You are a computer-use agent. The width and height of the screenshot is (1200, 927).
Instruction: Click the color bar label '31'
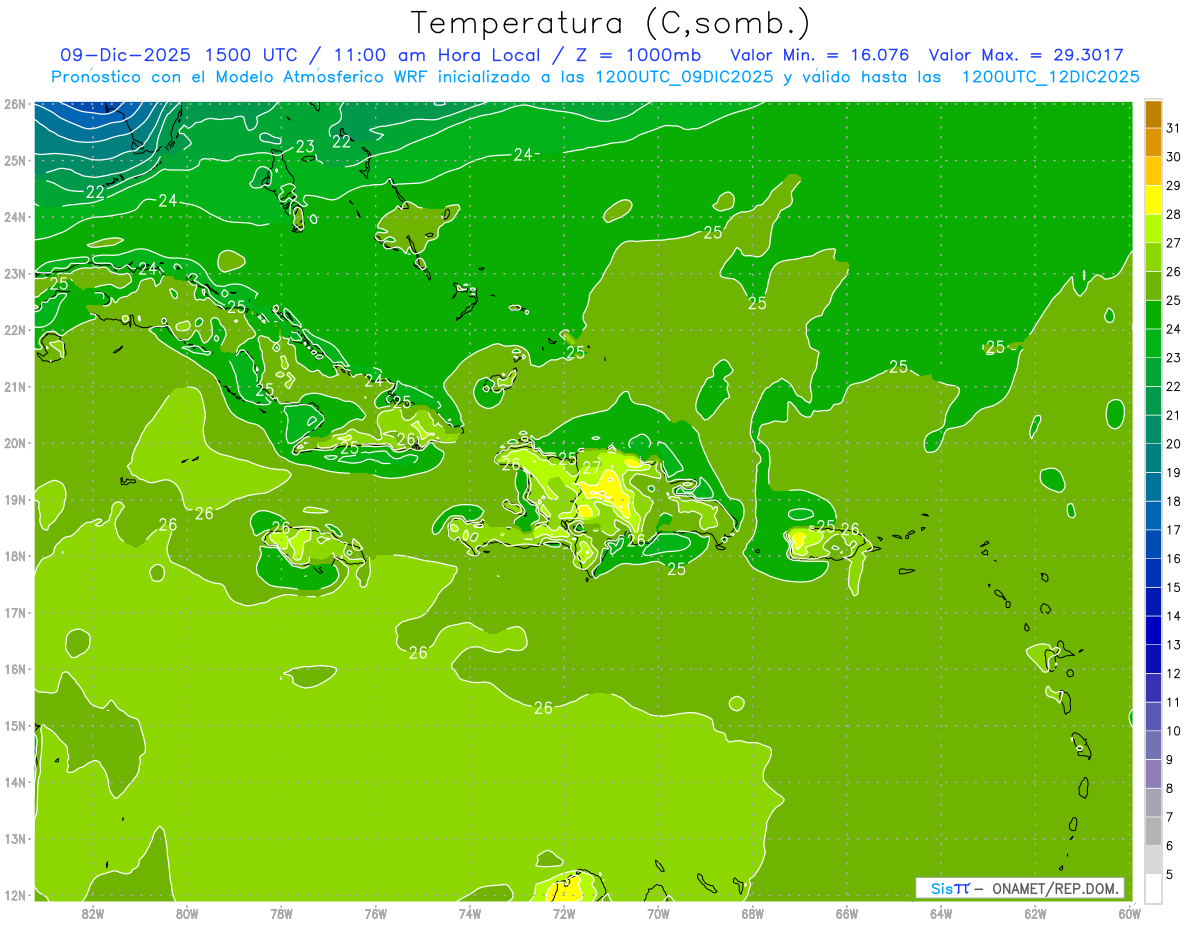coord(1174,128)
